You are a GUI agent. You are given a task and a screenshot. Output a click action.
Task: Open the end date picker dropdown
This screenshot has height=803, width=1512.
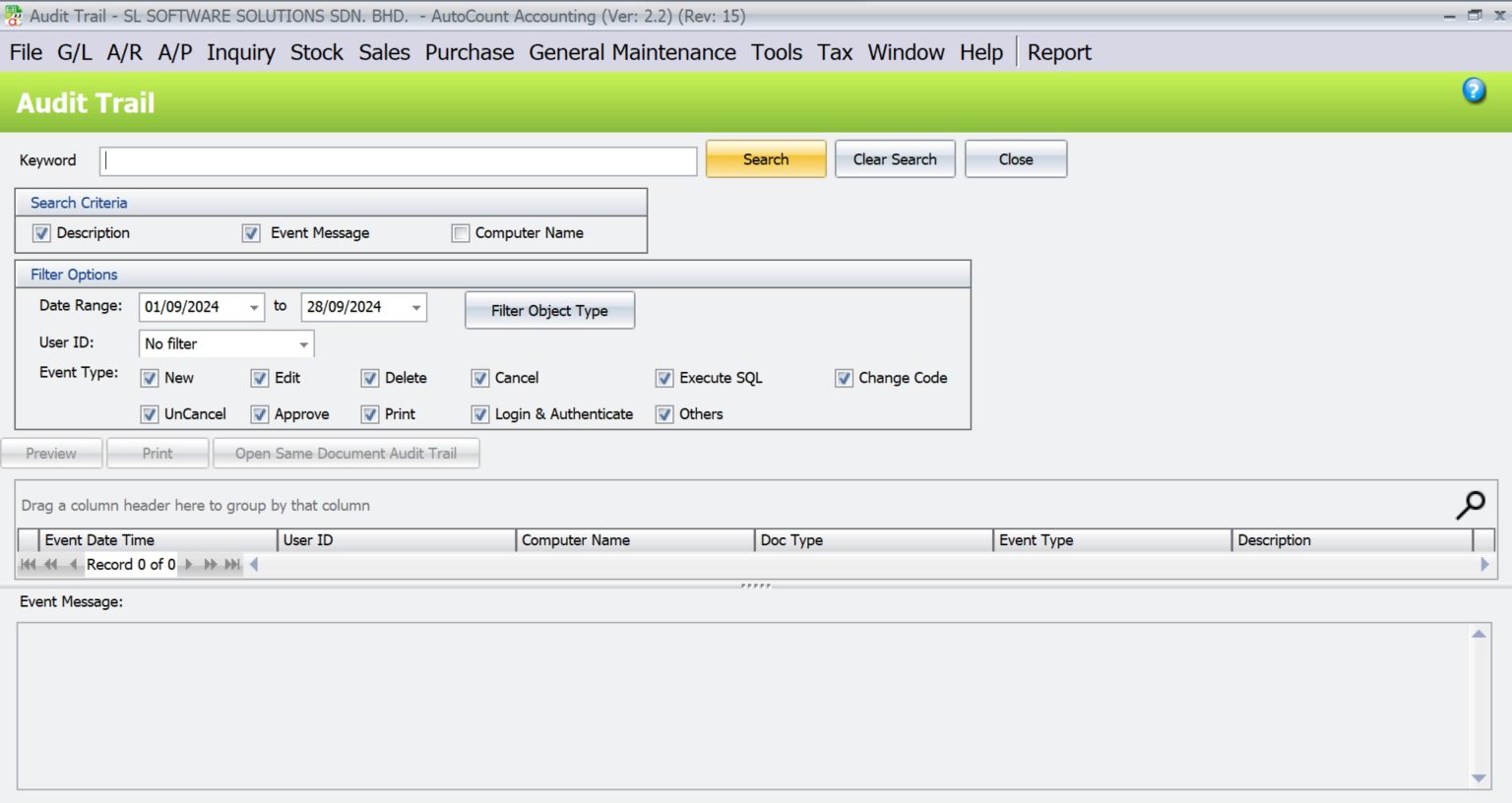[417, 307]
